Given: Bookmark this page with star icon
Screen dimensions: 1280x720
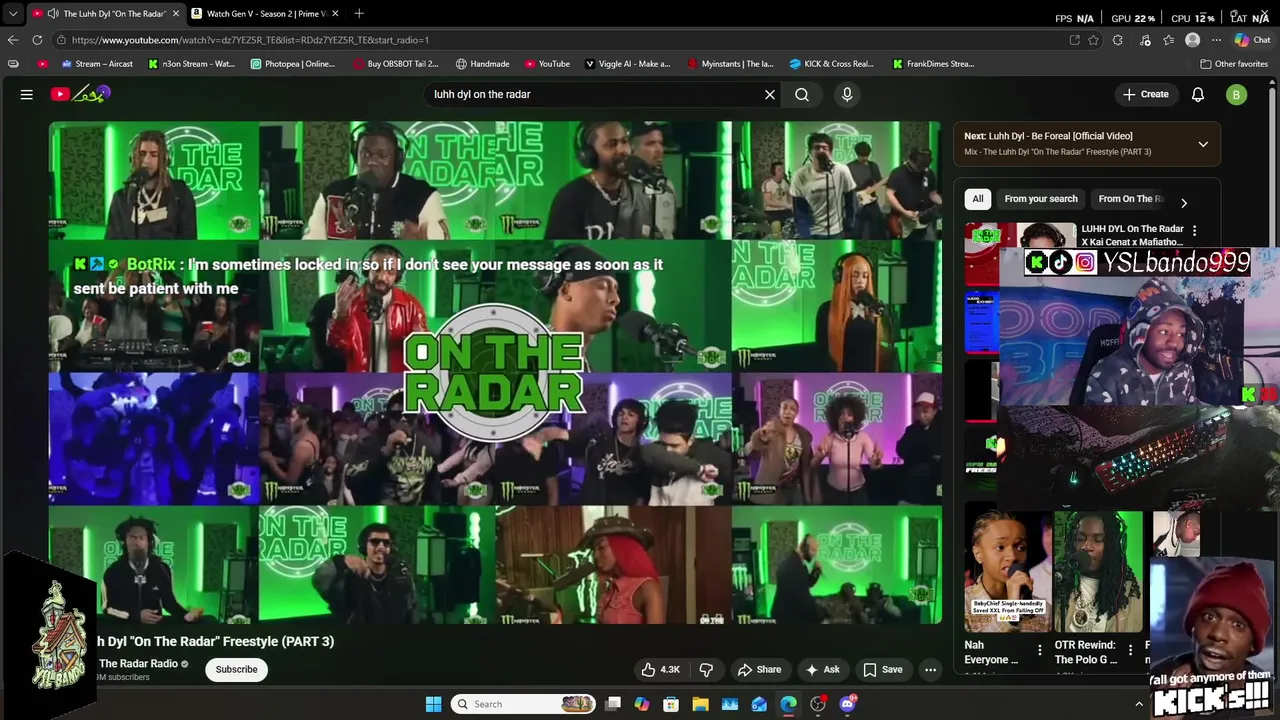Looking at the screenshot, I should [x=1093, y=40].
